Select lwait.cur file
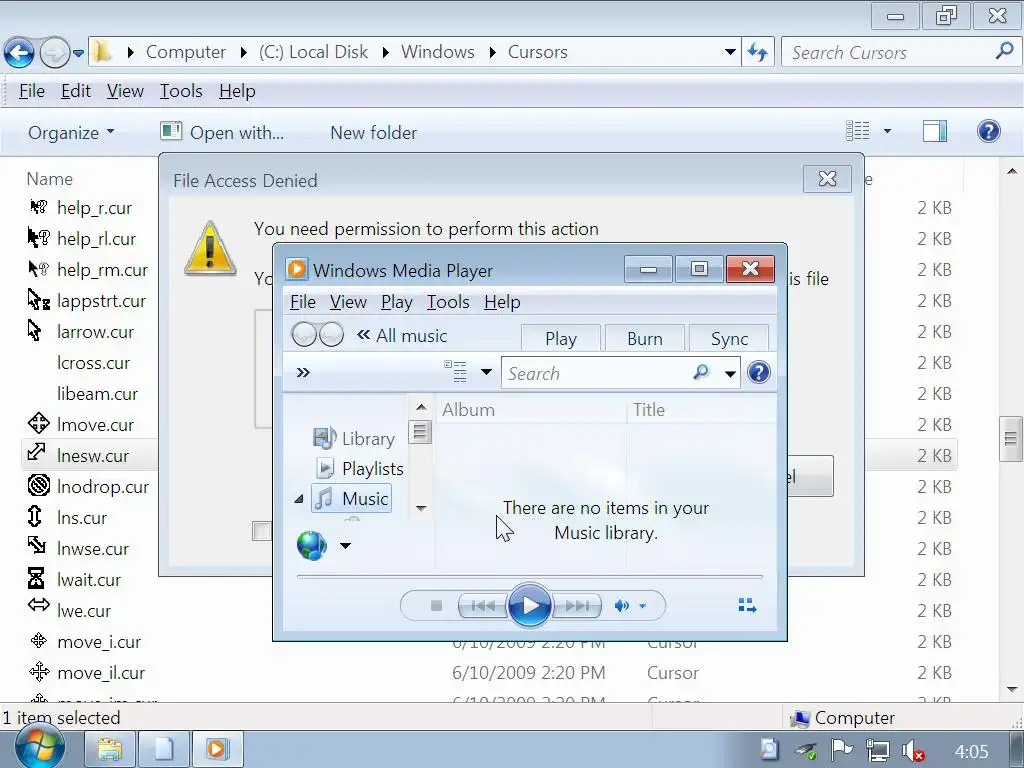Image resolution: width=1024 pixels, height=768 pixels. tap(89, 580)
